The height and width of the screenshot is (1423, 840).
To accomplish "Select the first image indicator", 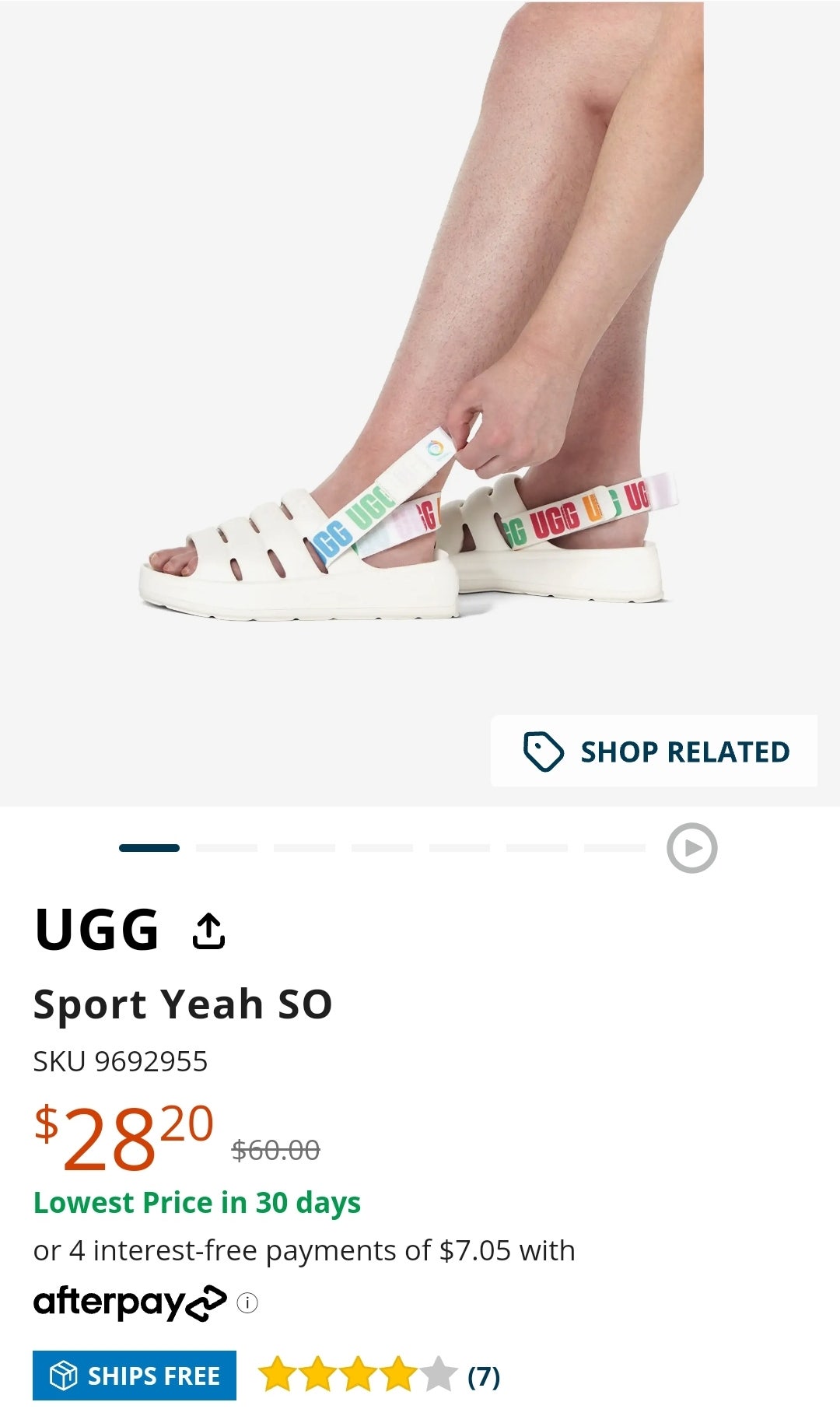I will pyautogui.click(x=149, y=848).
